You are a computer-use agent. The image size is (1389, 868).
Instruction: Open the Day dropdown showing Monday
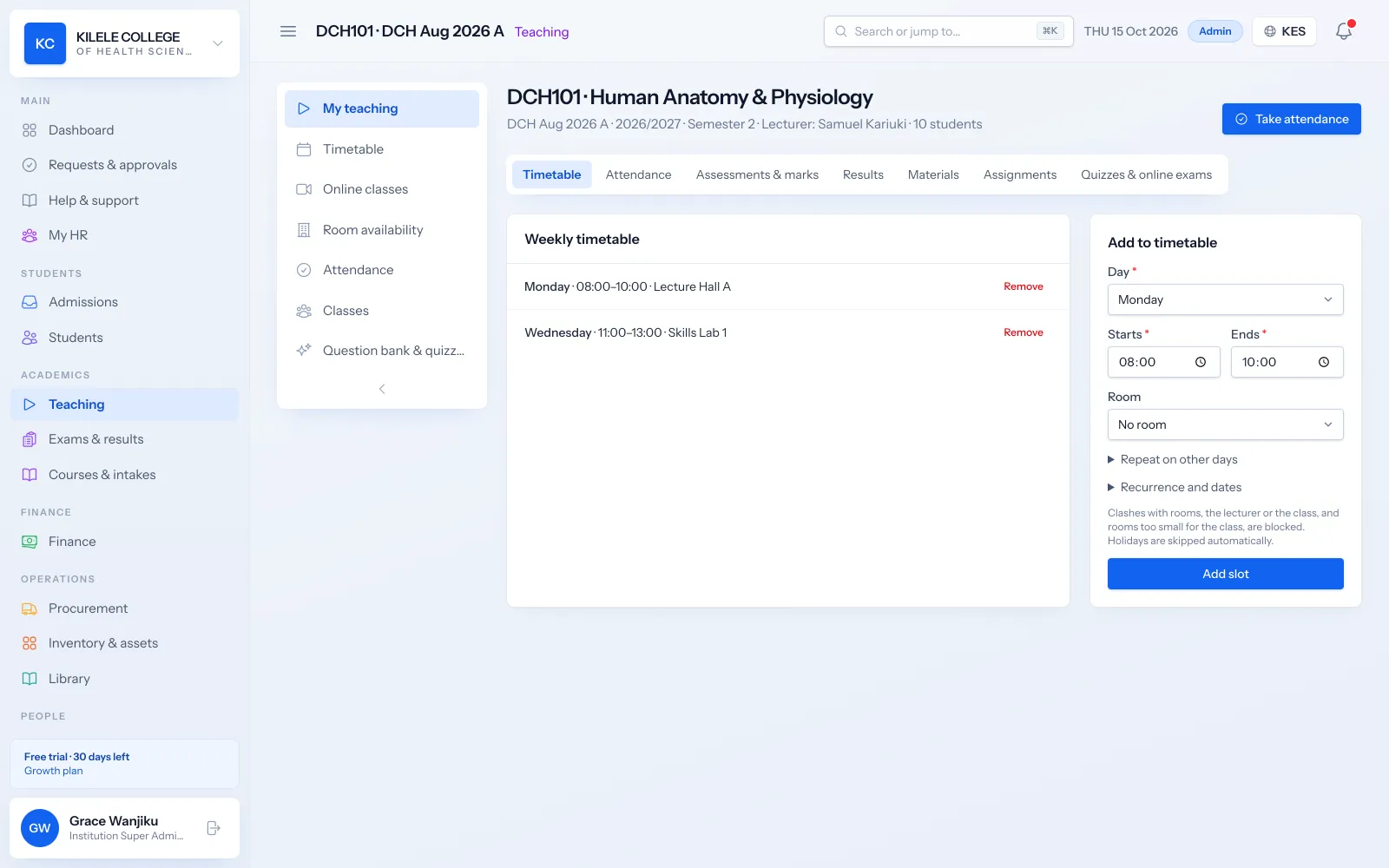tap(1225, 299)
